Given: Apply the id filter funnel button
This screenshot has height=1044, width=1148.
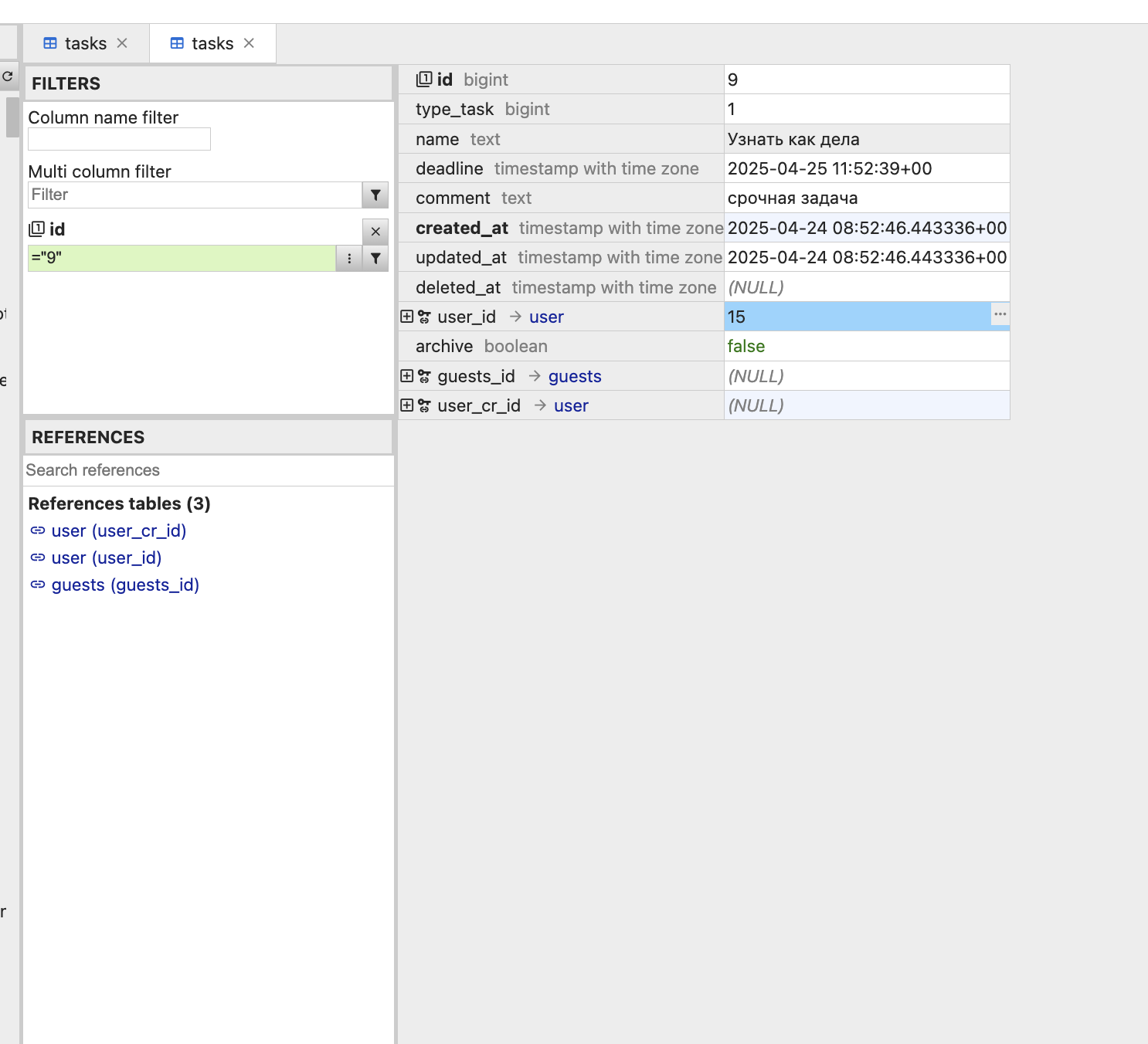Looking at the screenshot, I should [x=375, y=258].
